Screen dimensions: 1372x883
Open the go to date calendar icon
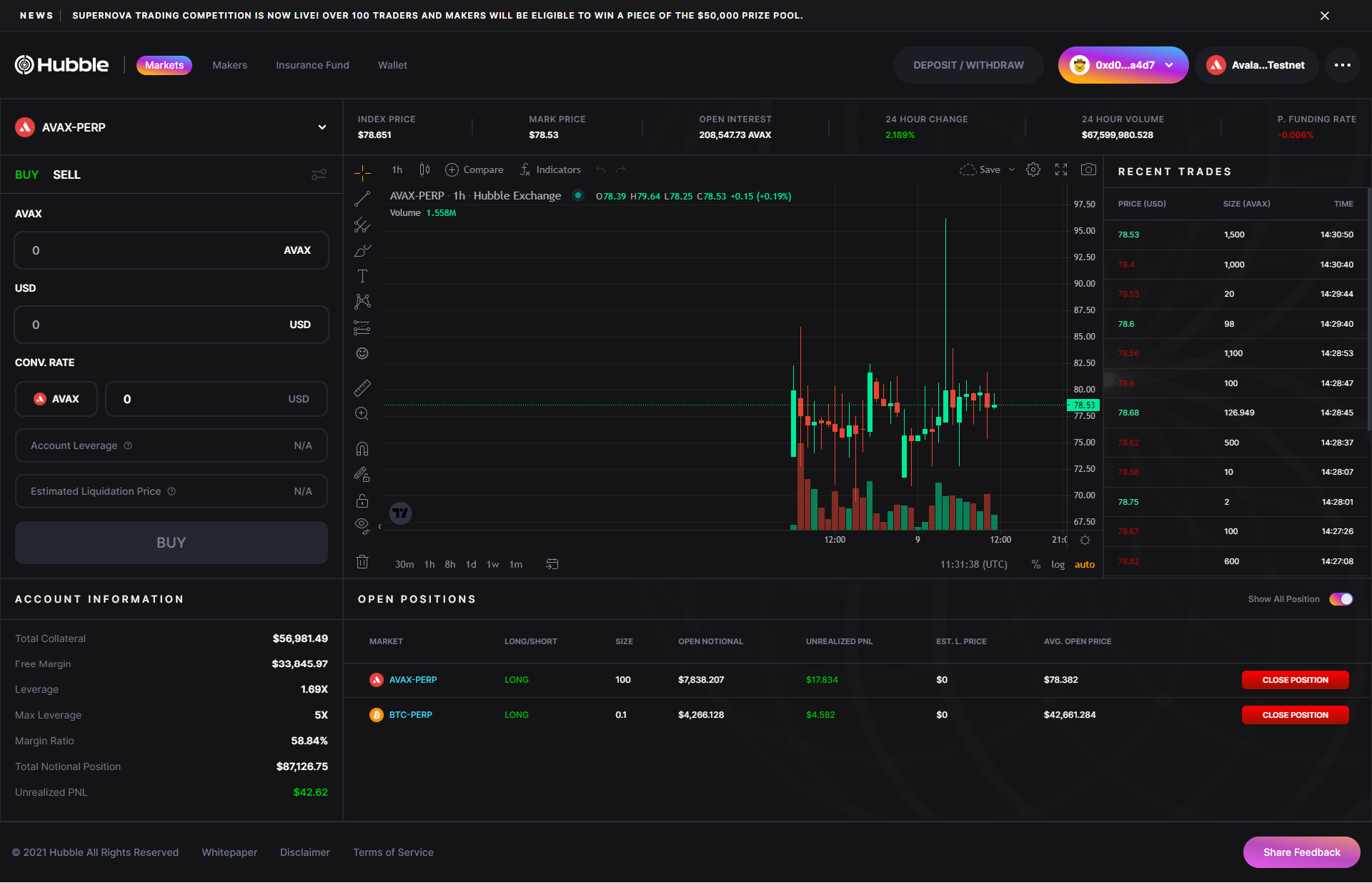click(552, 564)
